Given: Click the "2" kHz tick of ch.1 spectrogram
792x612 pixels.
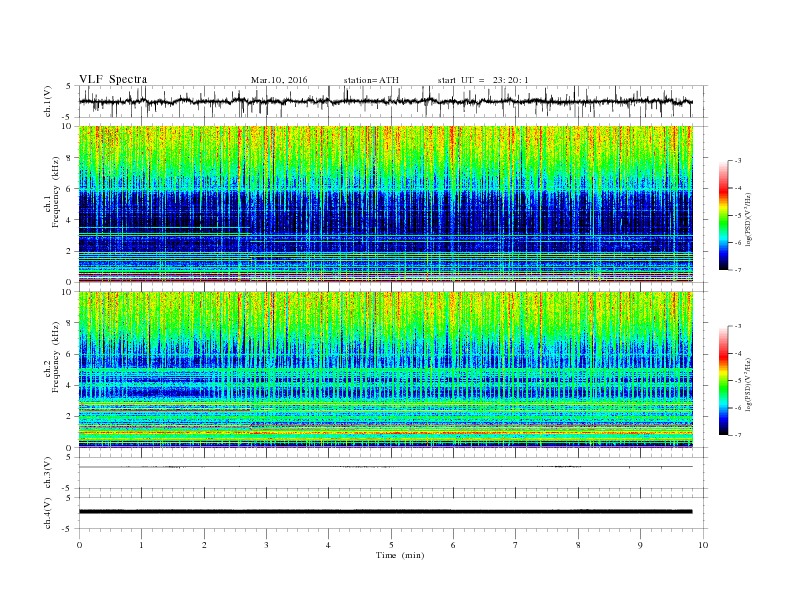Looking at the screenshot, I should (69, 251).
